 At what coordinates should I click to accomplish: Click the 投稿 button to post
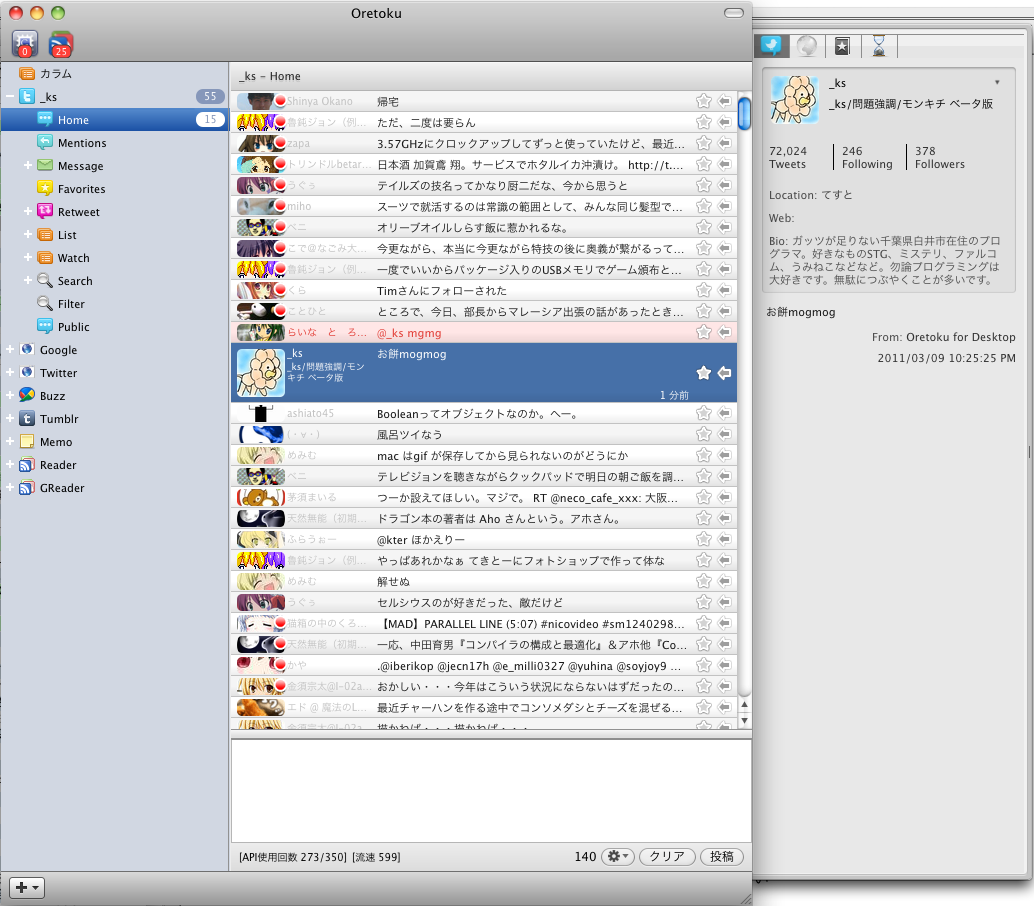point(722,857)
